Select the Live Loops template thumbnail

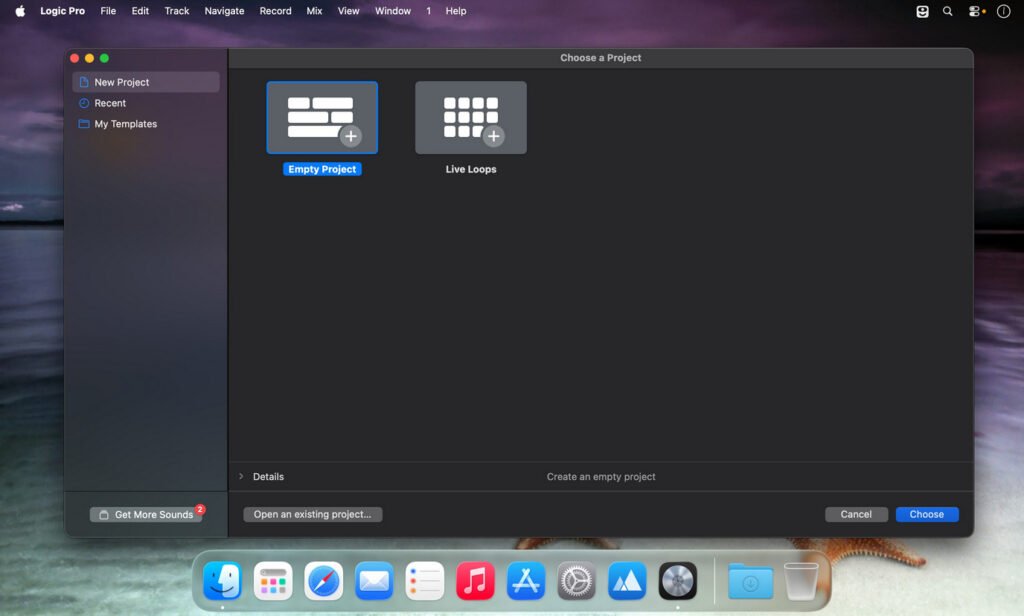click(x=471, y=118)
